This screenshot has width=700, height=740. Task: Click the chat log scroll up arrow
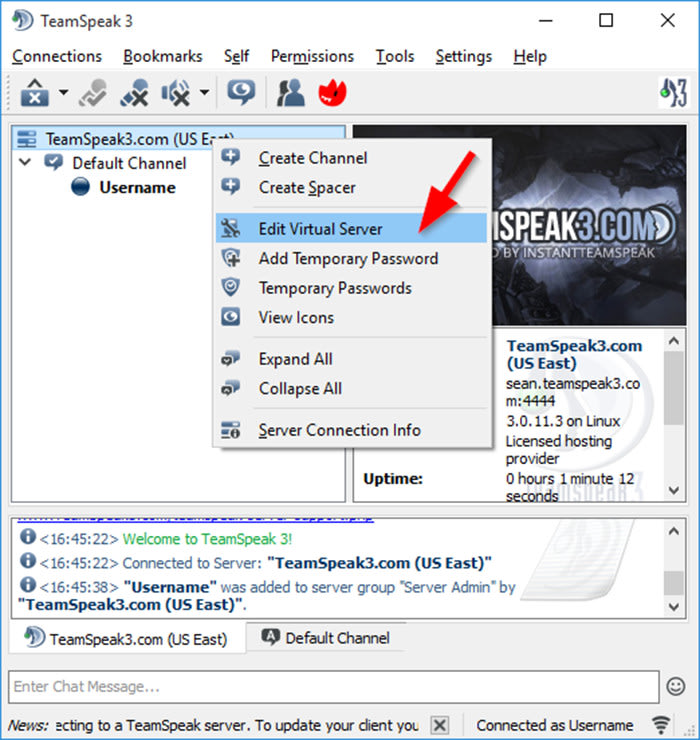tap(674, 531)
